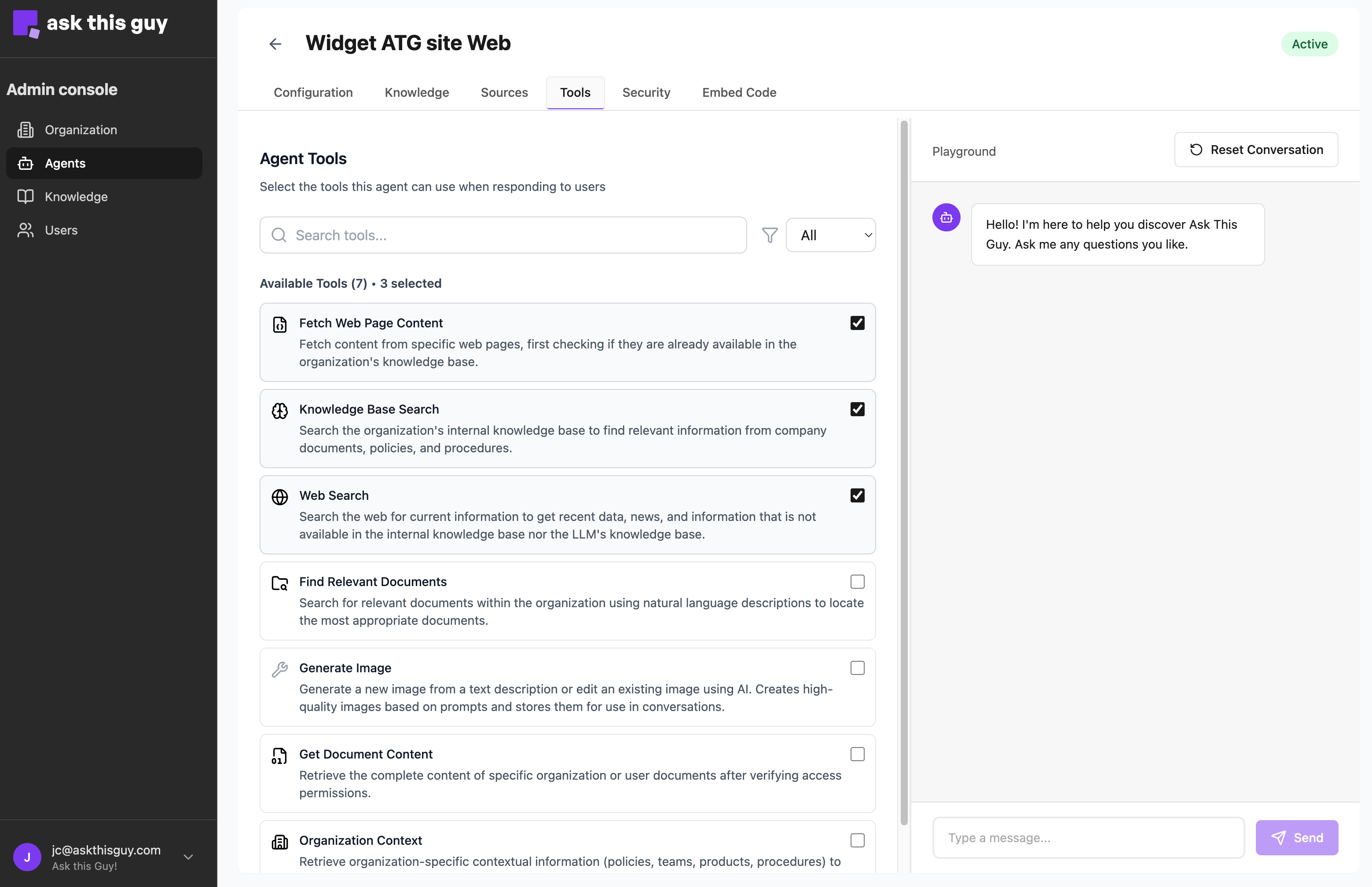Click the Knowledge book icon in sidebar
The image size is (1372, 887).
tap(26, 196)
